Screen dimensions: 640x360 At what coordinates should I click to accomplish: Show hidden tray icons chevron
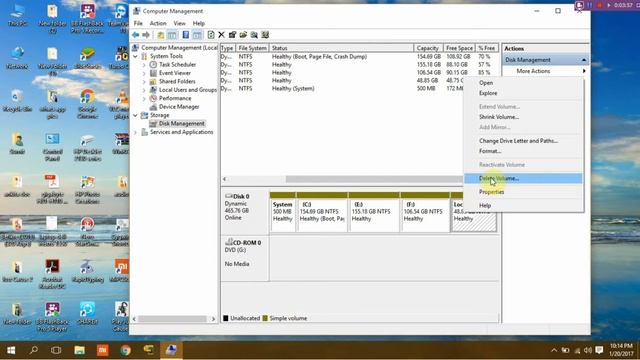554,350
